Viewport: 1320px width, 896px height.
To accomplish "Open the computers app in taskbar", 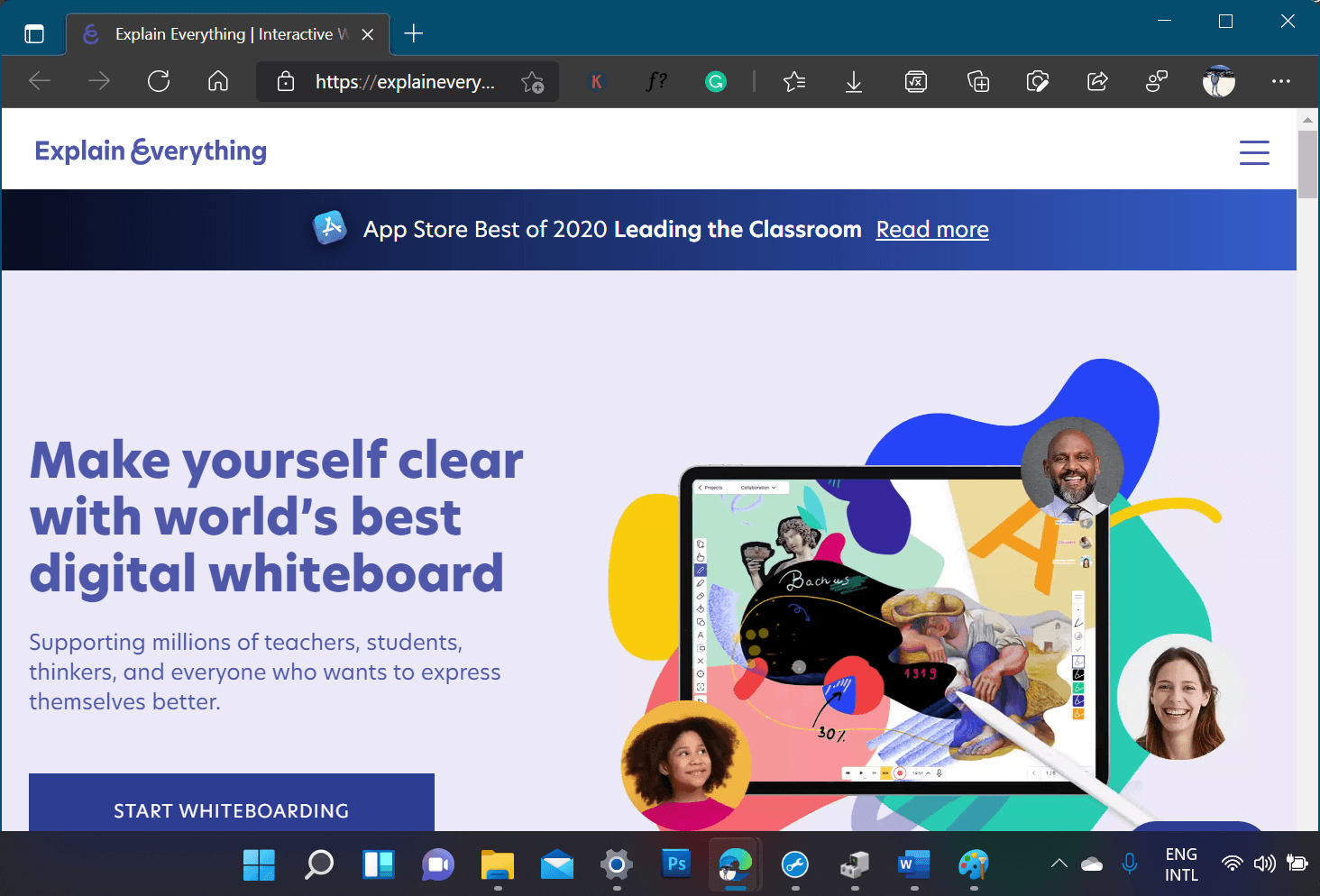I will [x=855, y=865].
